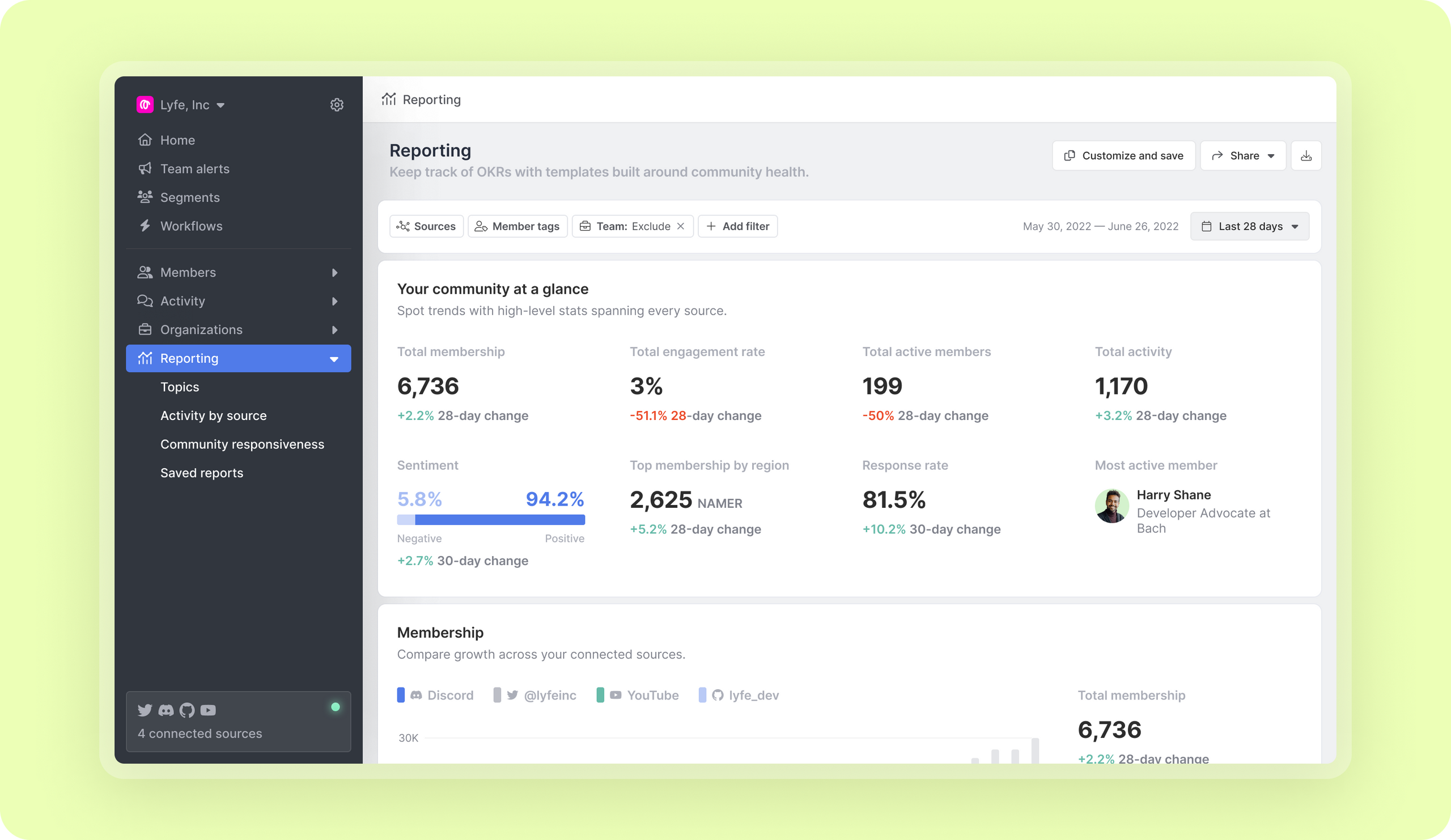Click the Home house icon
This screenshot has width=1451, height=840.
(x=145, y=140)
